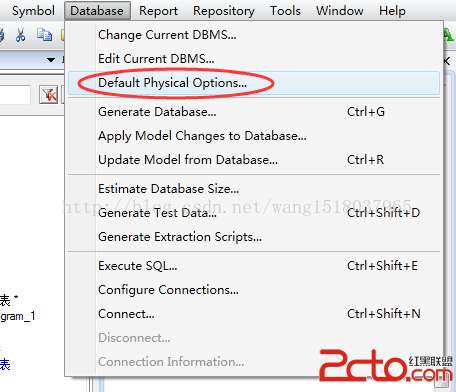This screenshot has width=456, height=392.
Task: Select Apply Model Changes to Database...
Action: tap(254, 136)
